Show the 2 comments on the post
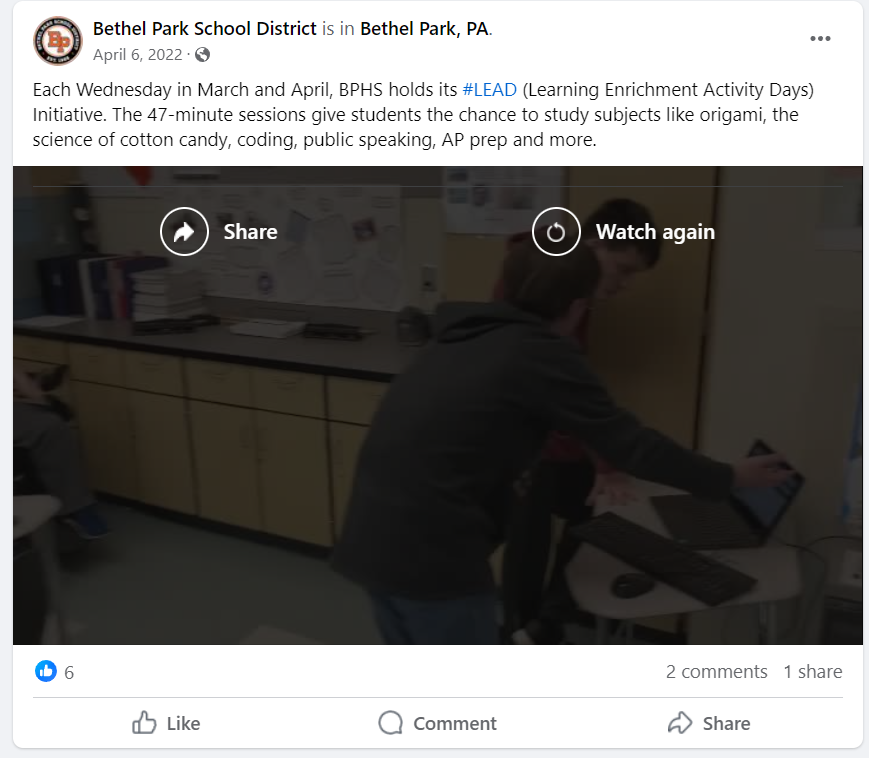 [x=717, y=672]
